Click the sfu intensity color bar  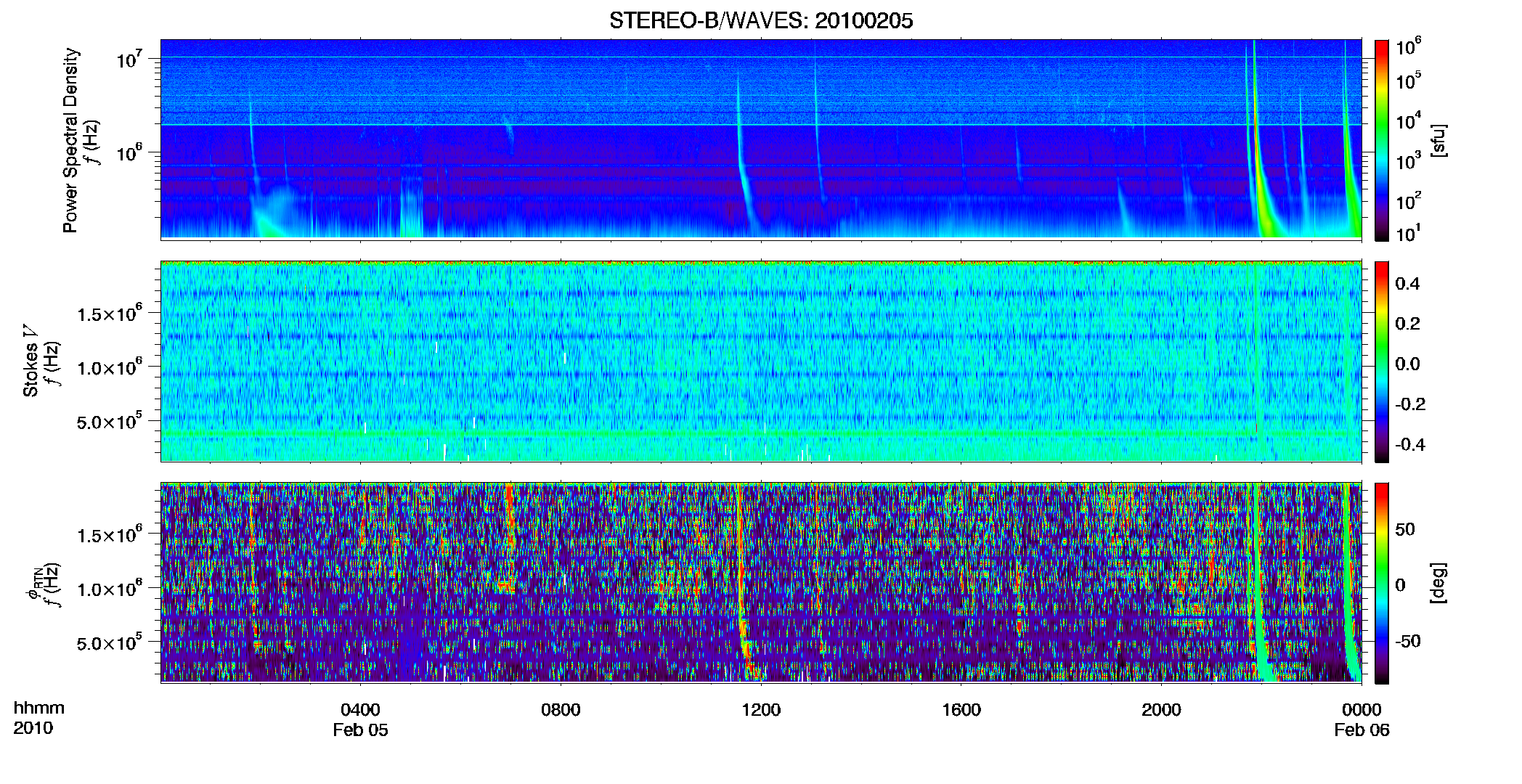point(1382,139)
